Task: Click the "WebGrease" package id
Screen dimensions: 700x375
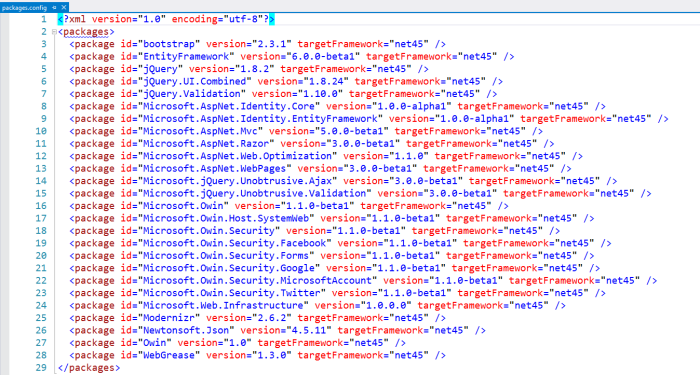Action: (x=169, y=355)
